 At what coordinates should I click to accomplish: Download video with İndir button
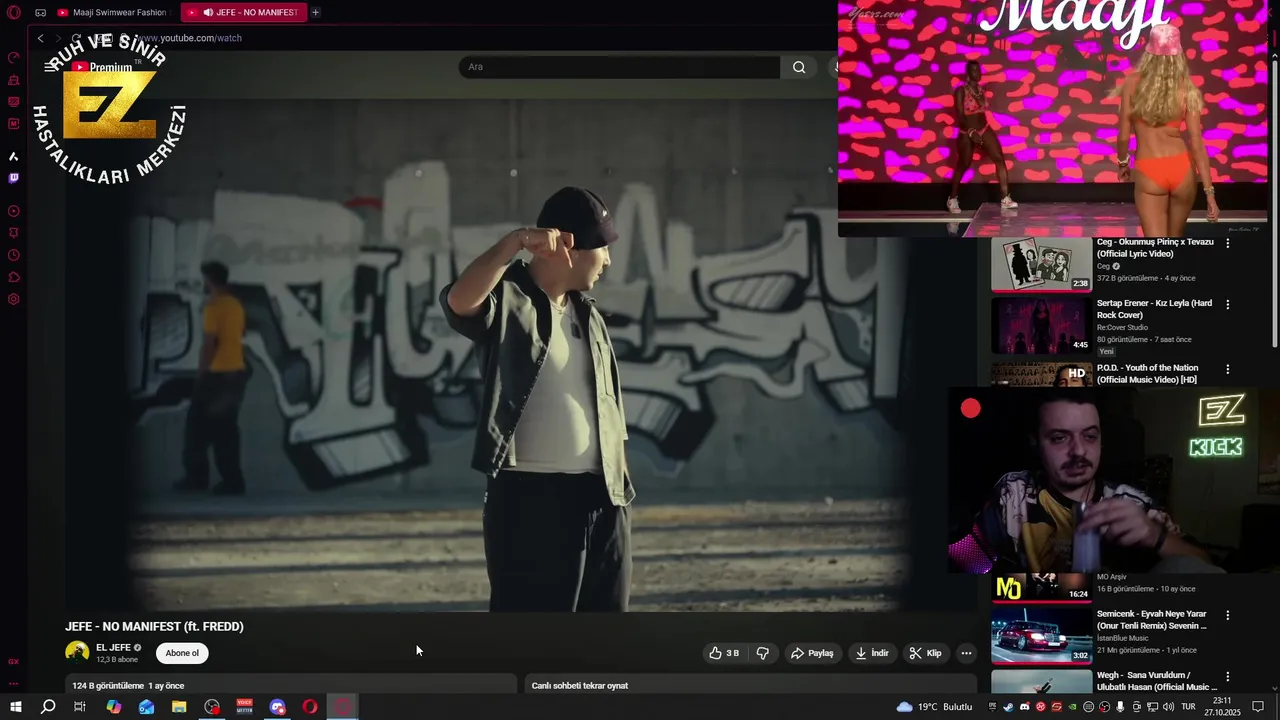(871, 653)
